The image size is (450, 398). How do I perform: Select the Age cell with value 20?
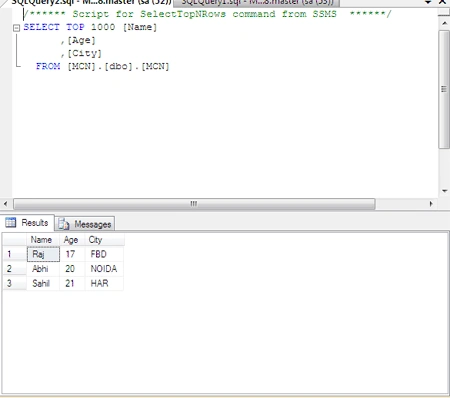click(x=72, y=269)
